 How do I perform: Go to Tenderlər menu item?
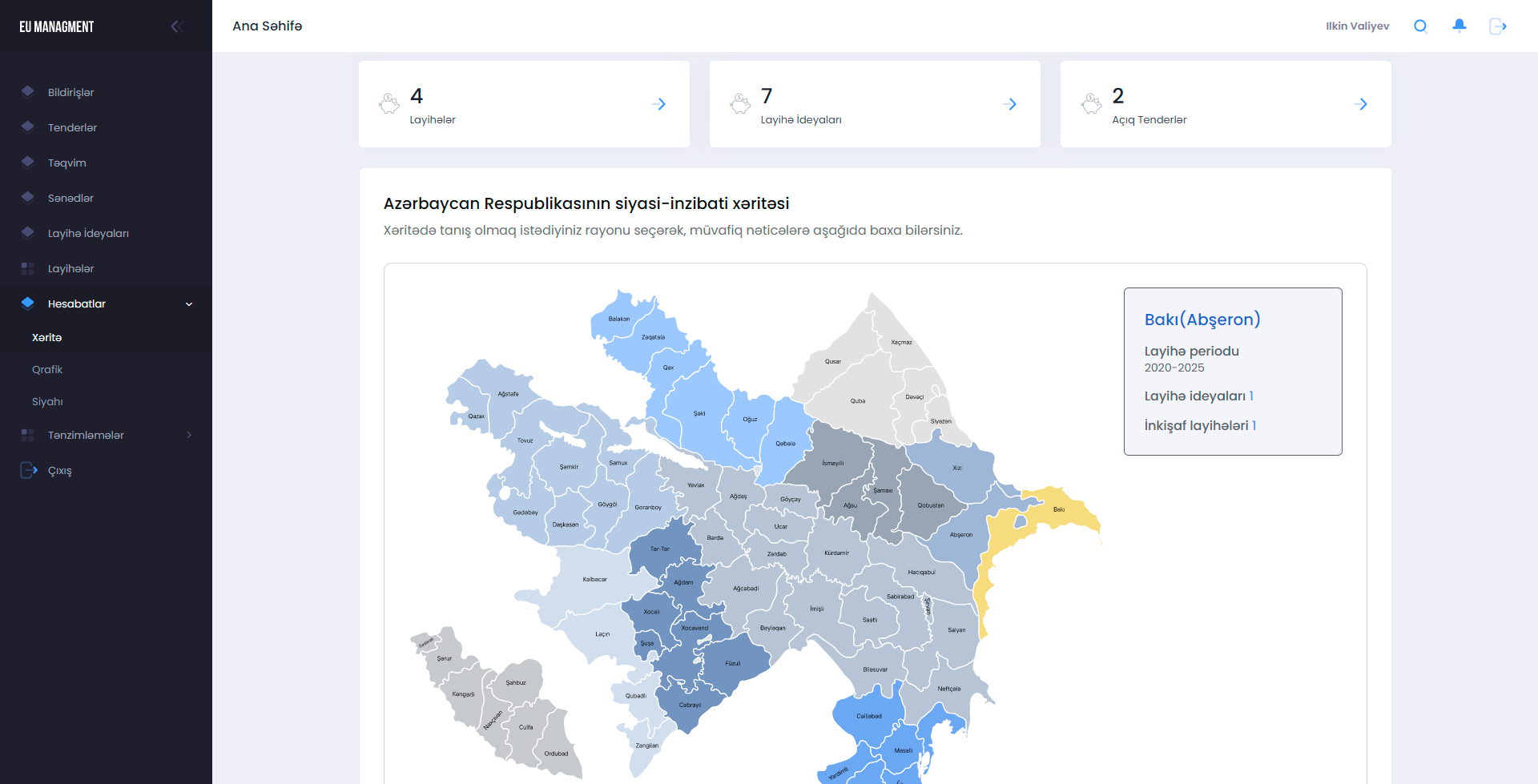tap(72, 127)
